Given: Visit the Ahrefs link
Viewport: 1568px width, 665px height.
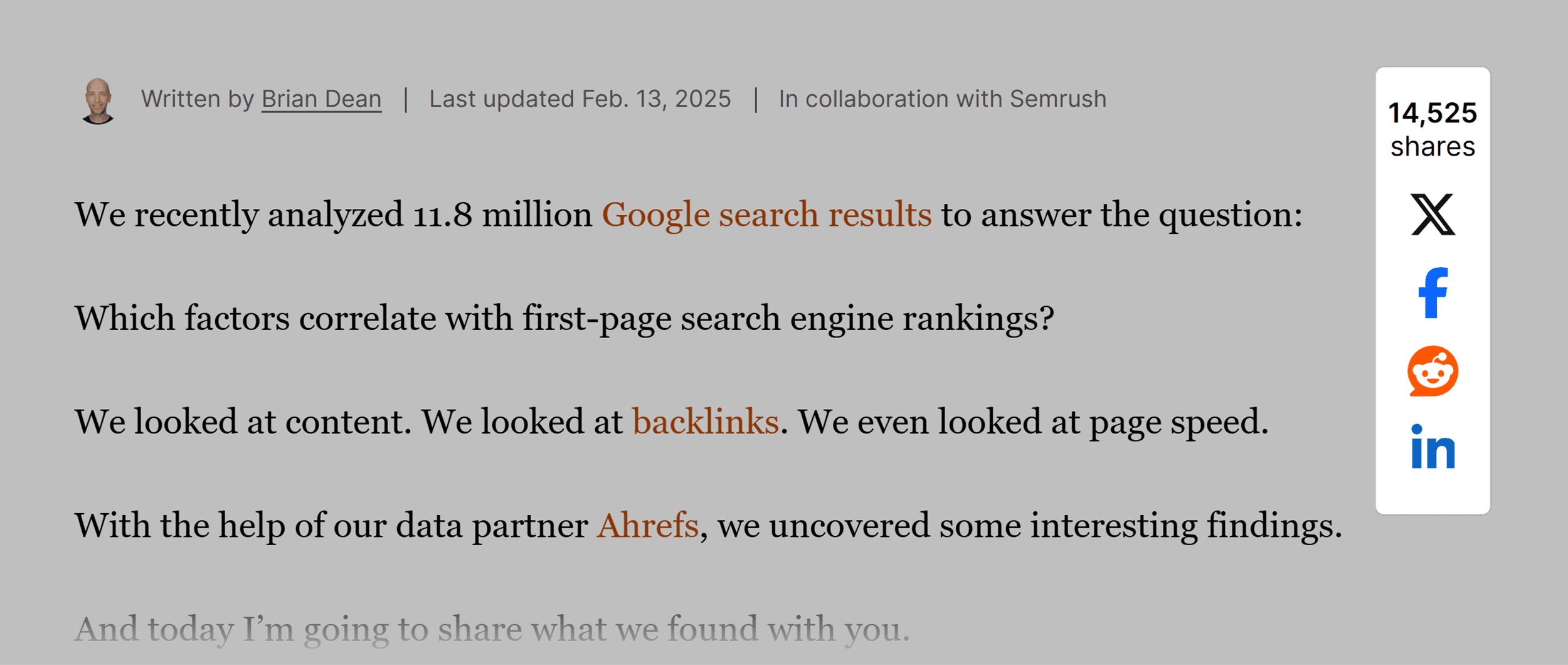Looking at the screenshot, I should [x=647, y=525].
